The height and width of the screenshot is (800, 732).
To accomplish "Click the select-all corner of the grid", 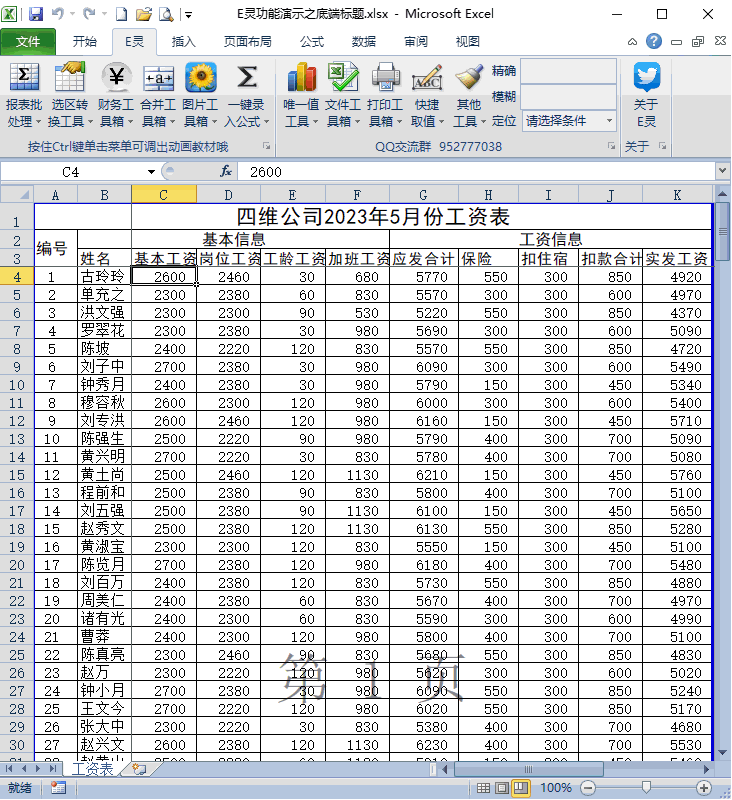I will coord(17,195).
